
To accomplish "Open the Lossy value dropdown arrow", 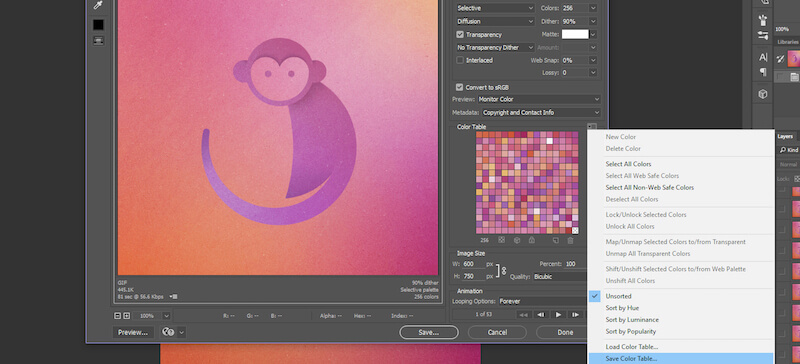I will coord(593,73).
